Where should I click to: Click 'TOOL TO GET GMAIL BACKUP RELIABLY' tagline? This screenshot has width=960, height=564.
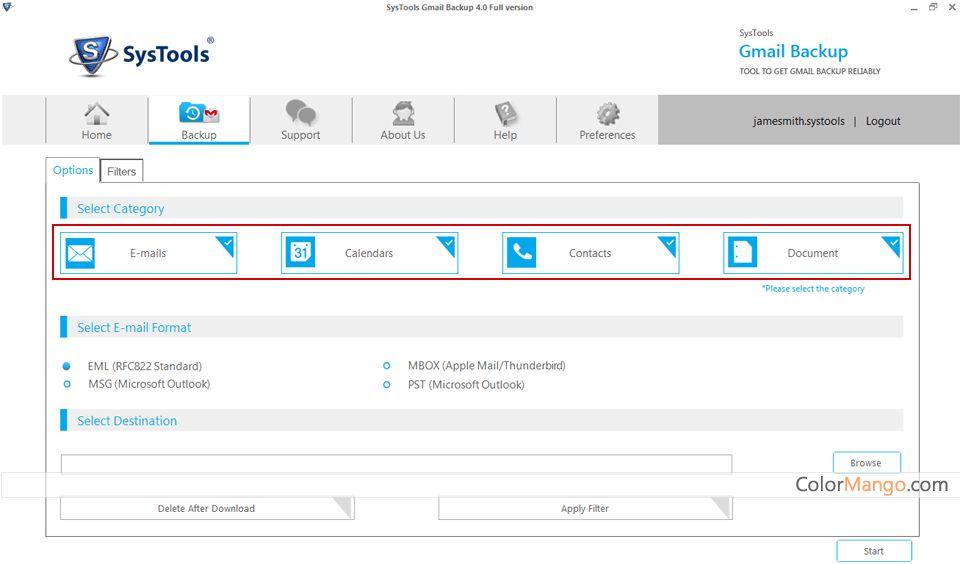810,71
